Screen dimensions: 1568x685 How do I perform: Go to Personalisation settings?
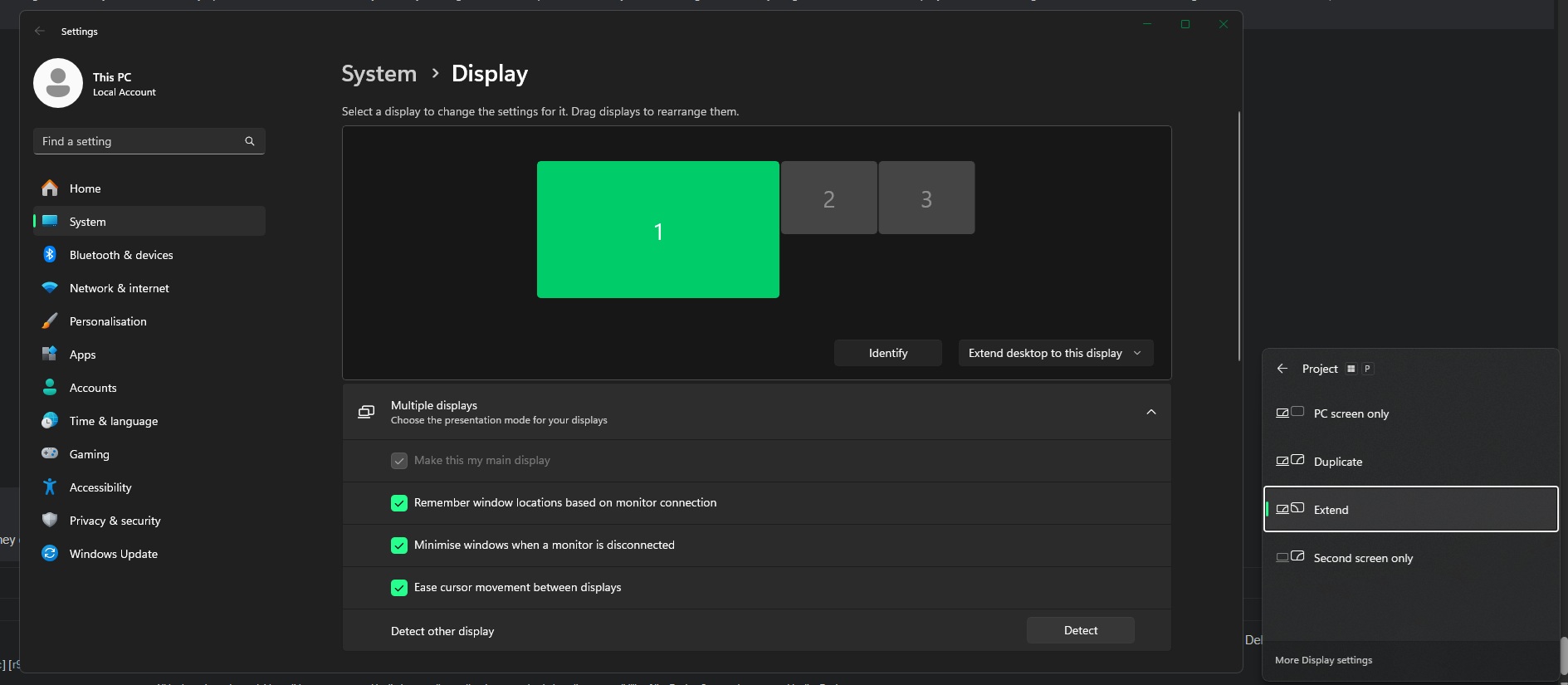pos(149,321)
